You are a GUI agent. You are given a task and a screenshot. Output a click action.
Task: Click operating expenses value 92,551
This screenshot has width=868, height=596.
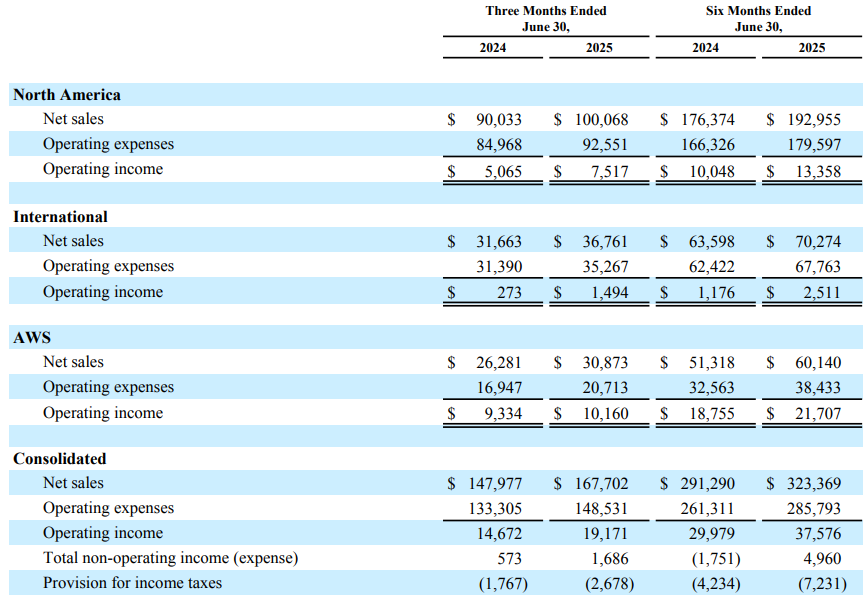605,144
